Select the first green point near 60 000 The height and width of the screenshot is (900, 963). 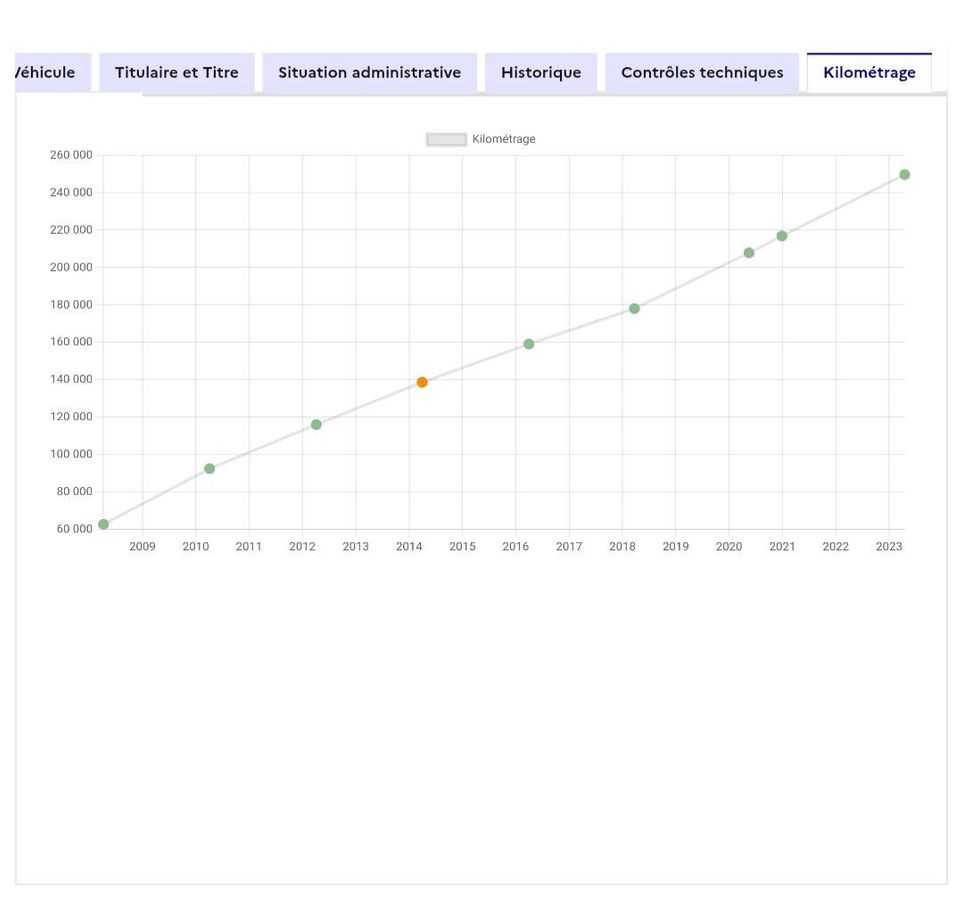tap(103, 524)
